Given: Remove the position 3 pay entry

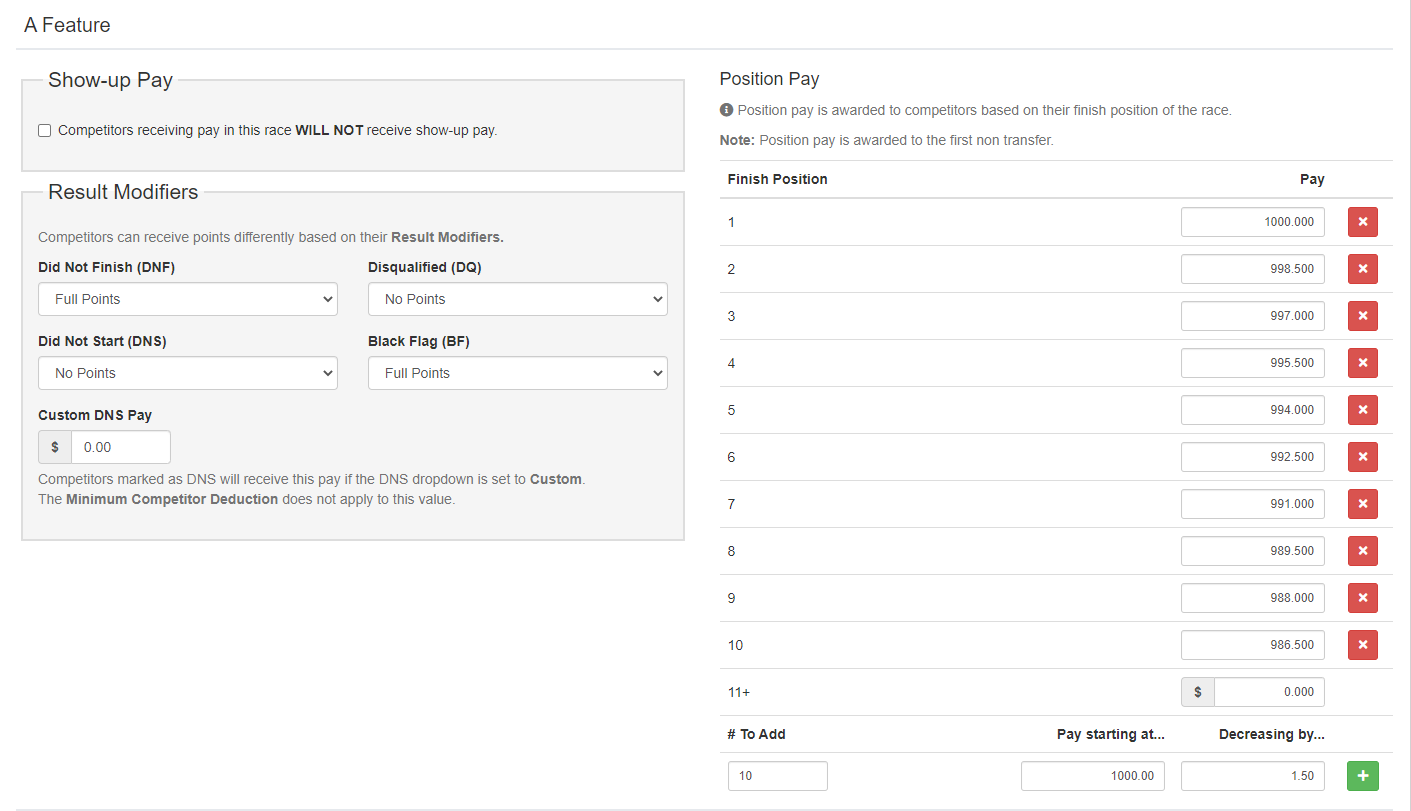Looking at the screenshot, I should (x=1362, y=316).
